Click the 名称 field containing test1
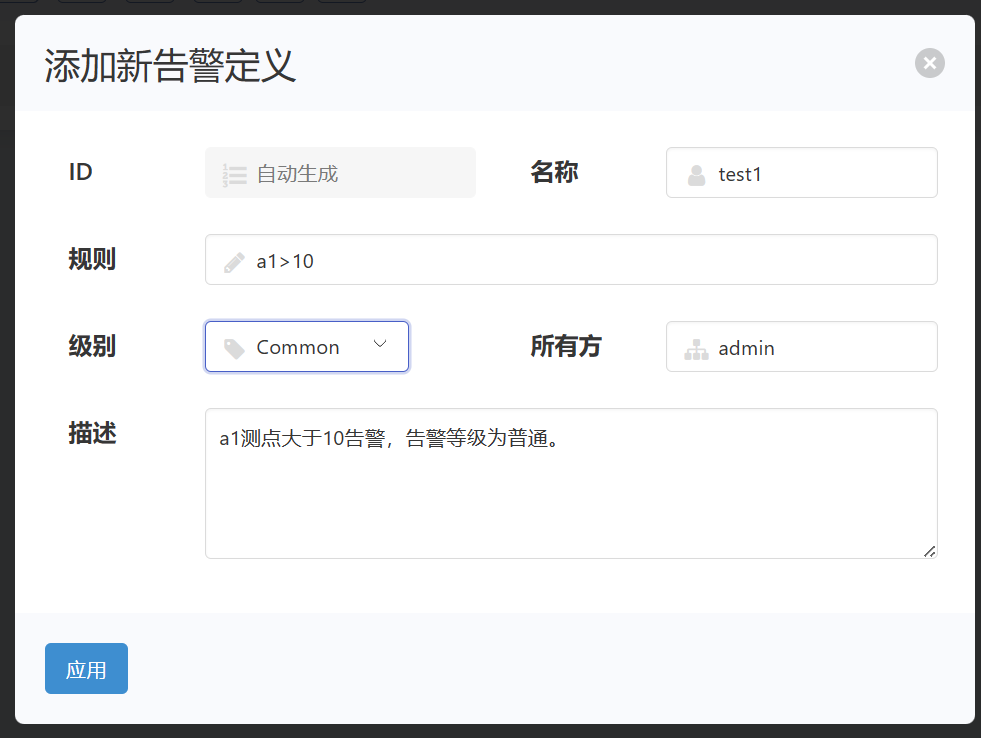This screenshot has width=981, height=738. (x=801, y=173)
